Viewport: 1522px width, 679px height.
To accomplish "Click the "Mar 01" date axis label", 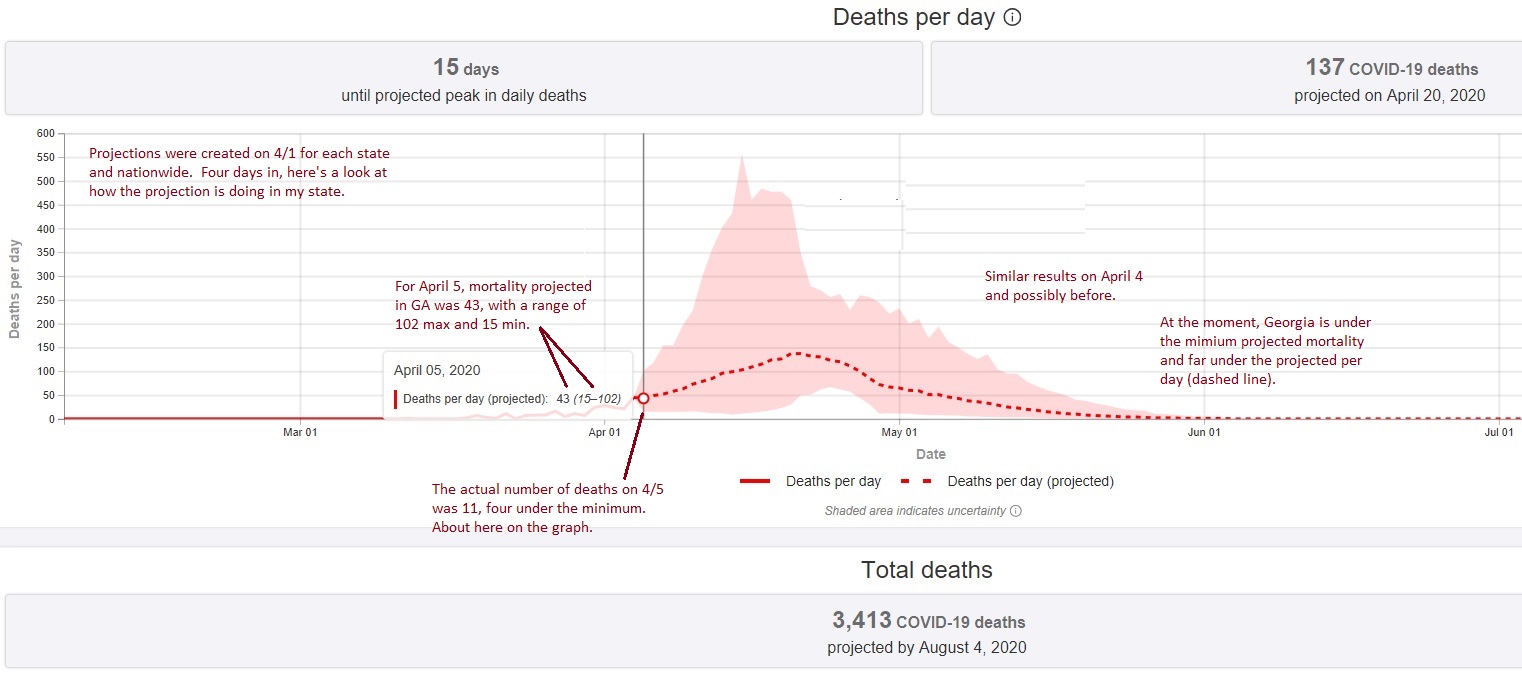I will 300,432.
